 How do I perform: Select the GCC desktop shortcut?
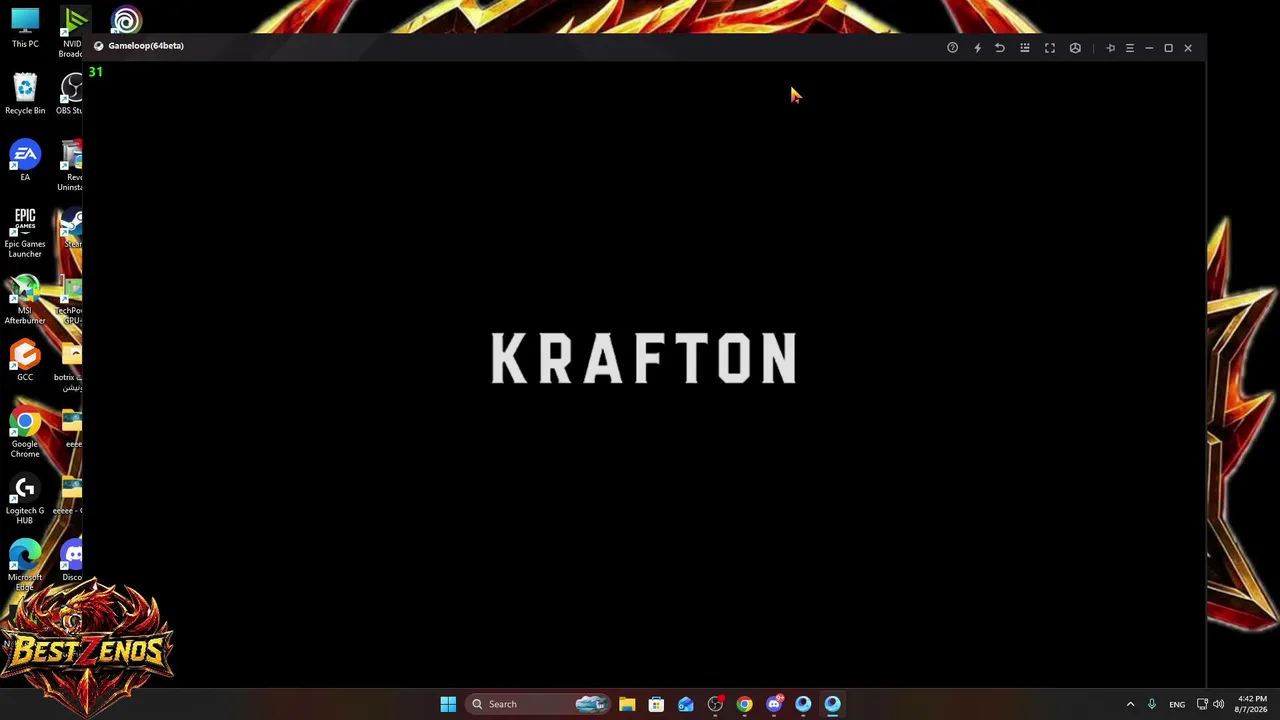pyautogui.click(x=25, y=361)
